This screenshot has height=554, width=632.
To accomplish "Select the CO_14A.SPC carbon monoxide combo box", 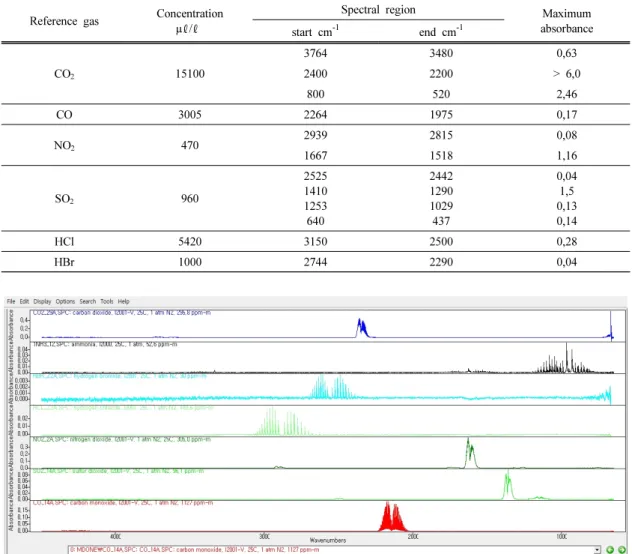I will pos(334,550).
